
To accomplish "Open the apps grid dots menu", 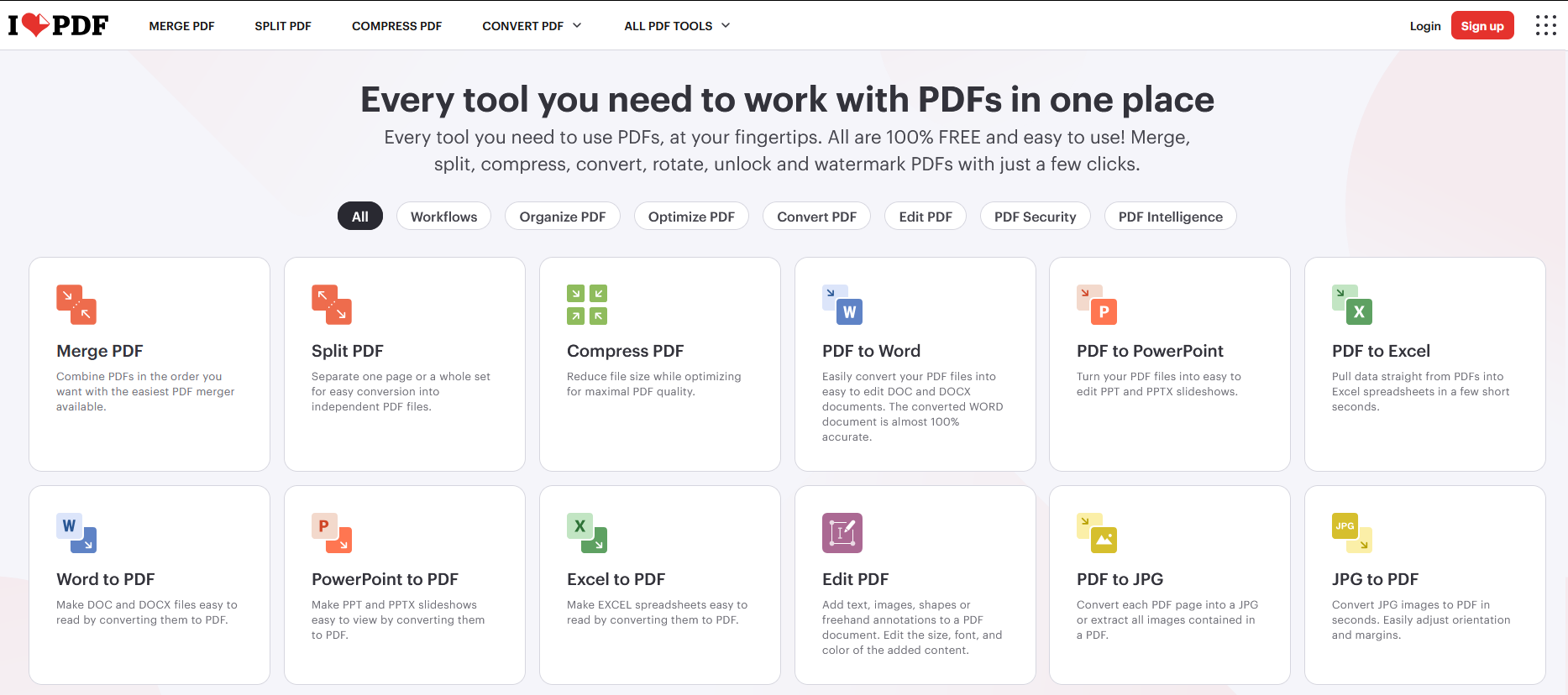I will (x=1546, y=25).
